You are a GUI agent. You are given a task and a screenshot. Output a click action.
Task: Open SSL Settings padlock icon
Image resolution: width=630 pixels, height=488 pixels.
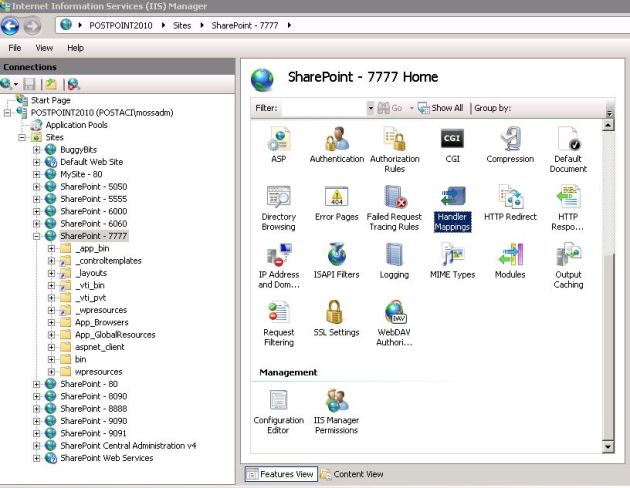coord(336,313)
